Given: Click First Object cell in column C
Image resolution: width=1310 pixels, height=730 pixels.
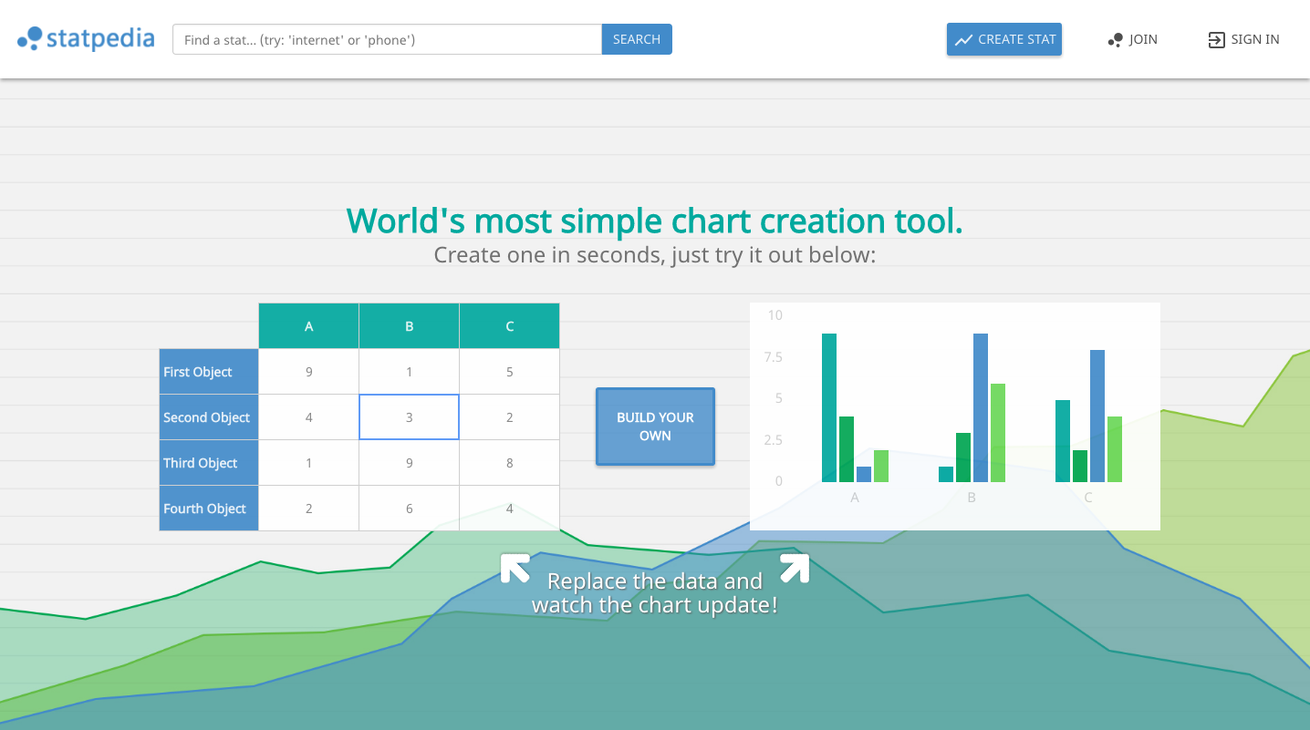Looking at the screenshot, I should click(x=510, y=372).
